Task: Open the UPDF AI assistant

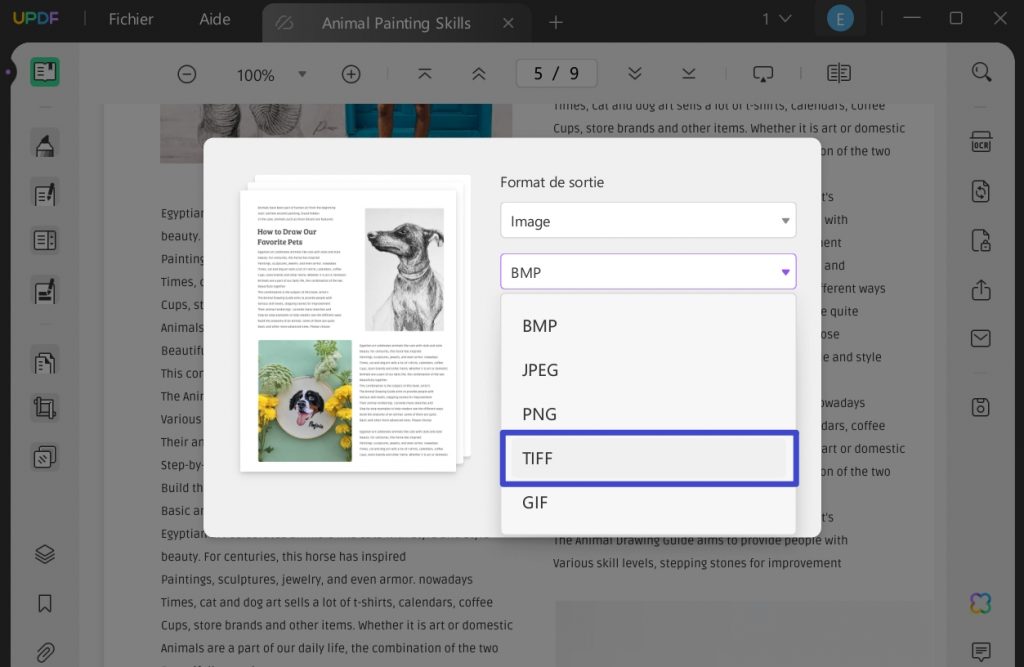Action: 980,603
